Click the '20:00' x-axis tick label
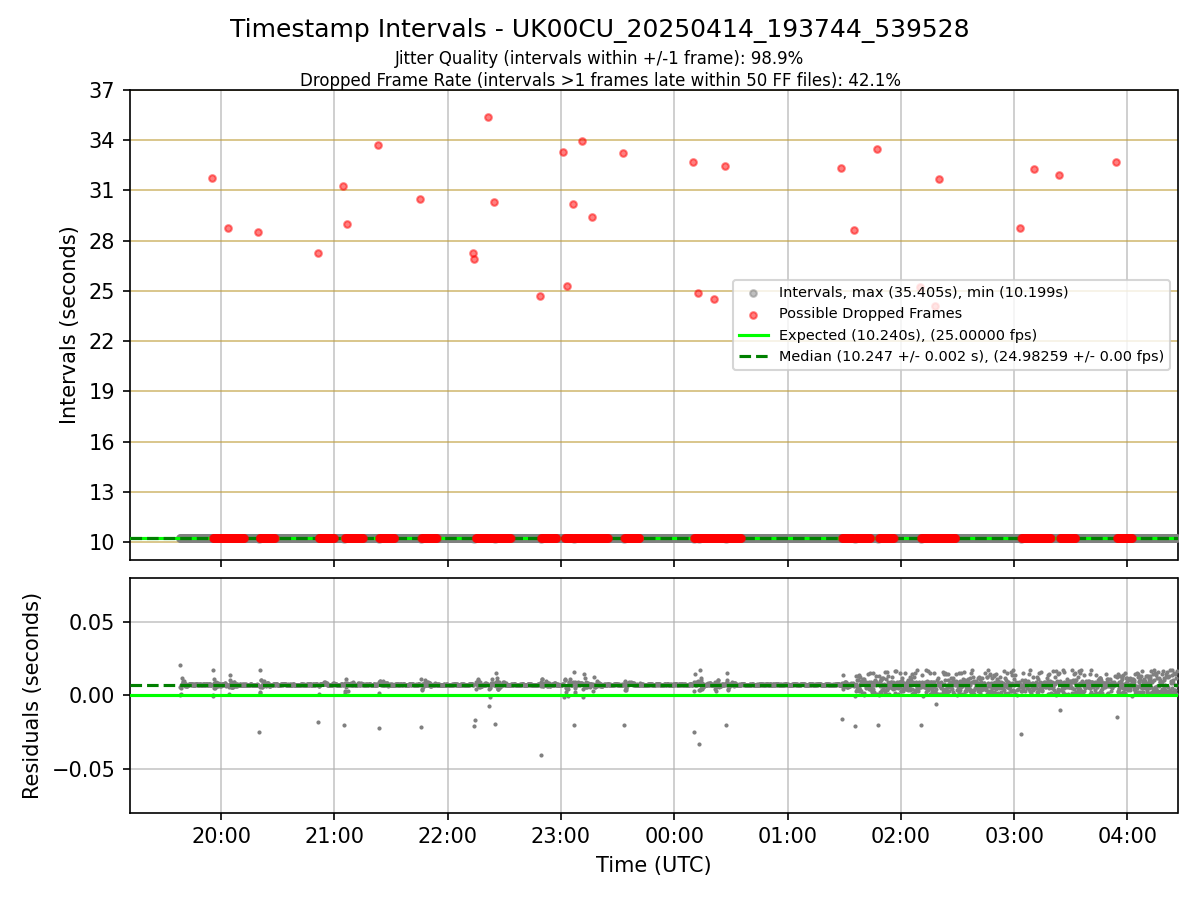 (220, 836)
